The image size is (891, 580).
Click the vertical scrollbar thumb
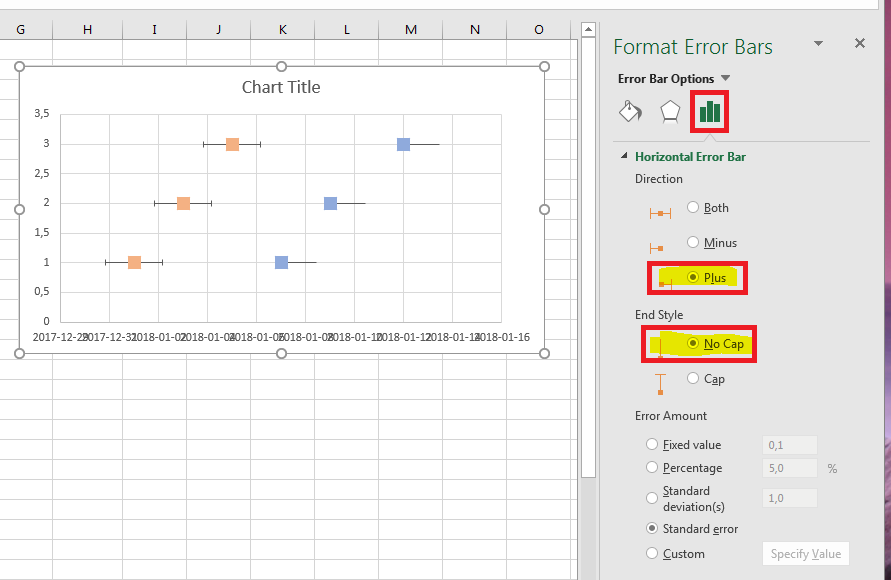[x=589, y=257]
